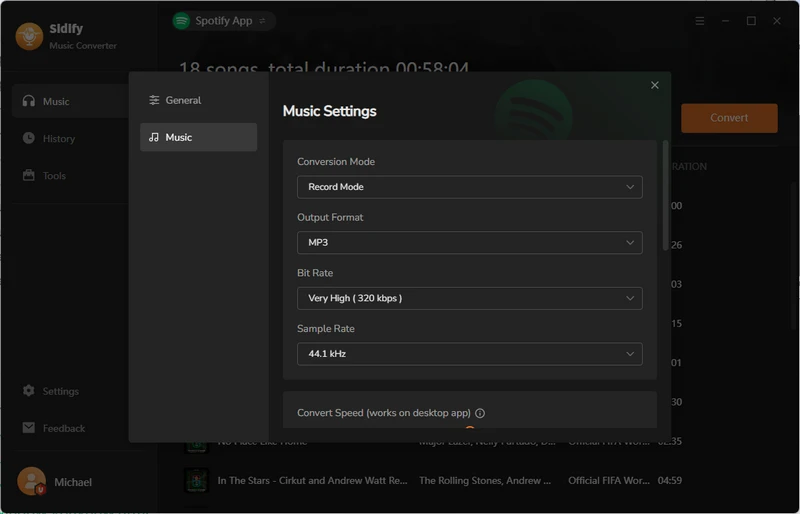
Task: Click the Rolling Stones artist cell
Action: pos(485,480)
